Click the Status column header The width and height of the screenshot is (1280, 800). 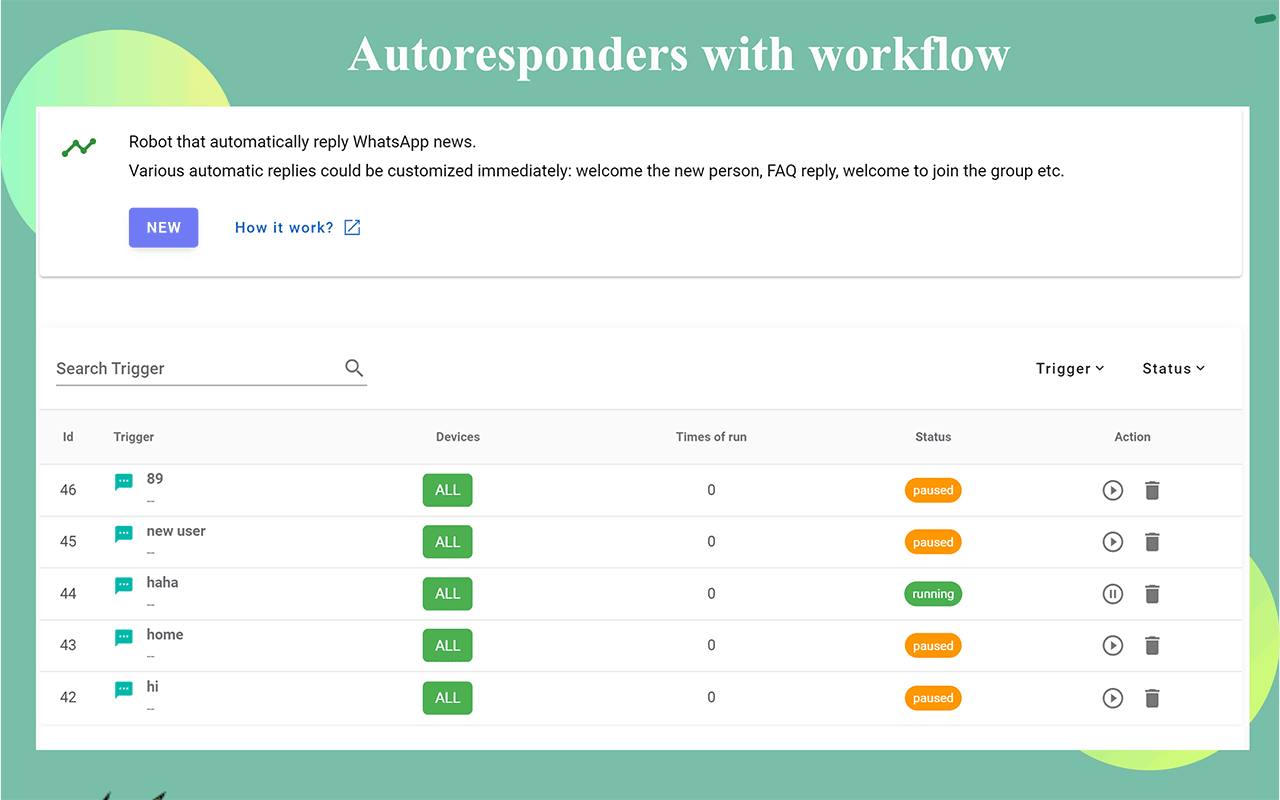pyautogui.click(x=933, y=437)
